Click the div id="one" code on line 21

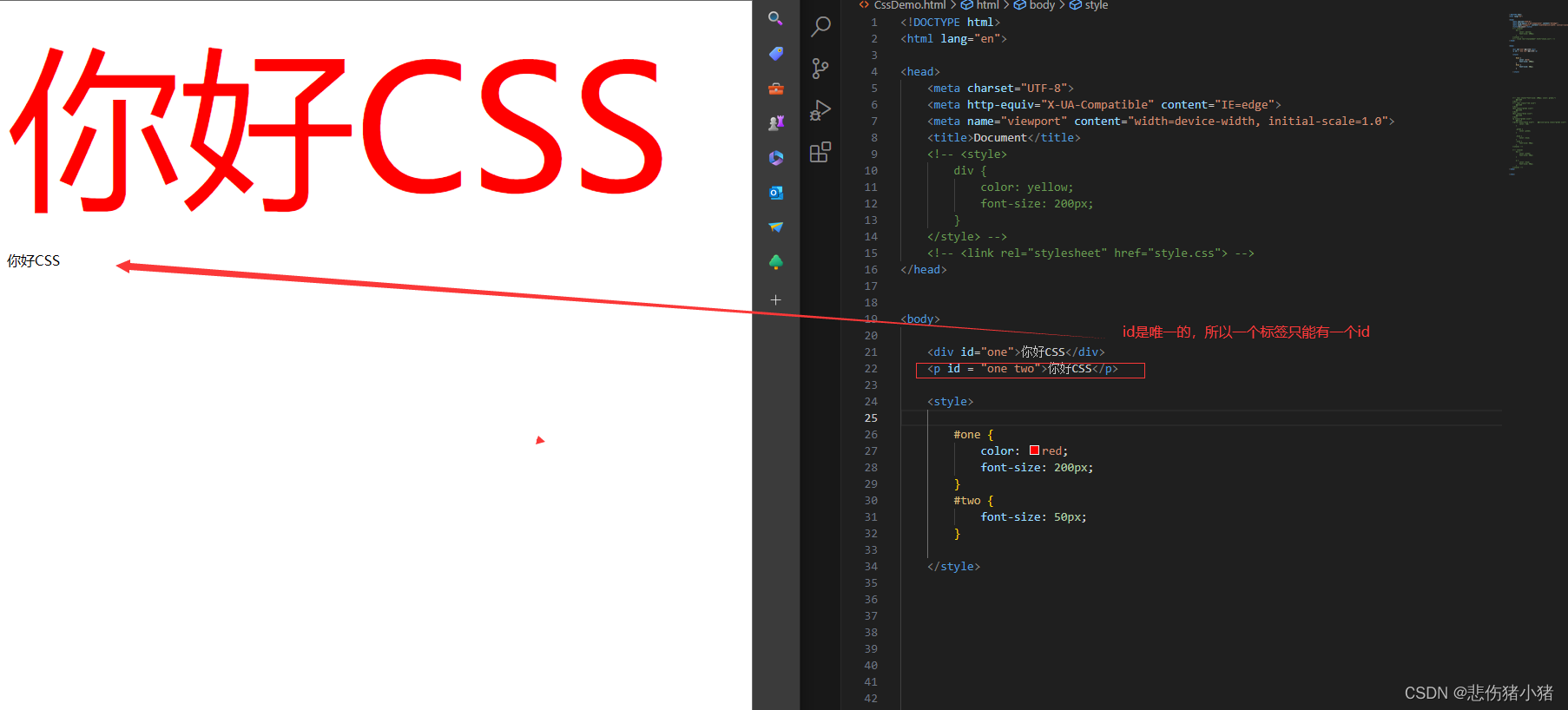point(1016,352)
